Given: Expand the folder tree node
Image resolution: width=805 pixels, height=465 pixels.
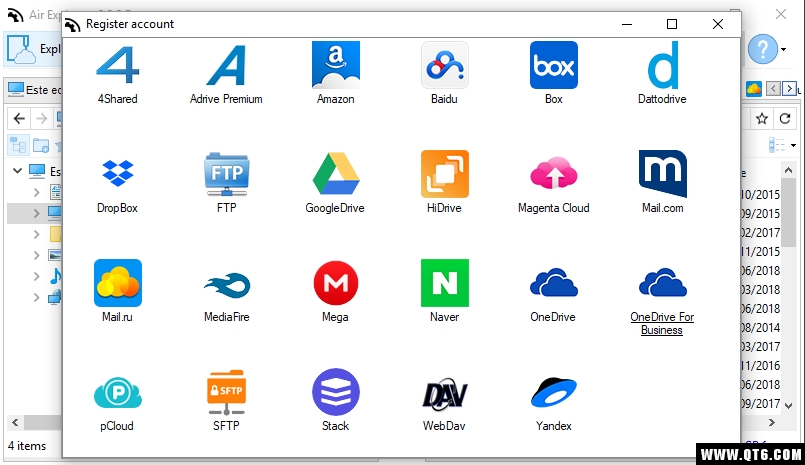Looking at the screenshot, I should [x=36, y=234].
